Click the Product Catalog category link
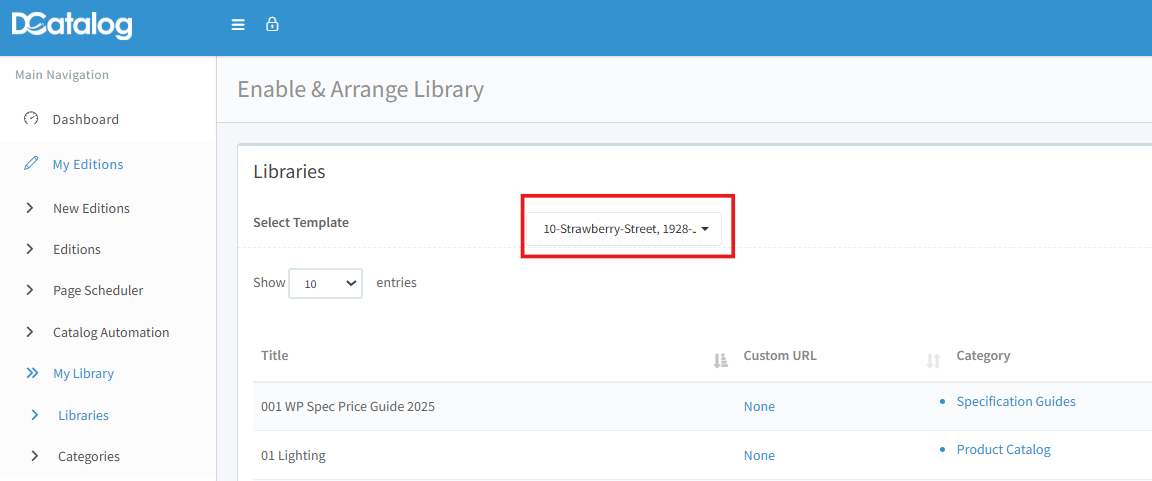Image resolution: width=1152 pixels, height=481 pixels. (1003, 449)
